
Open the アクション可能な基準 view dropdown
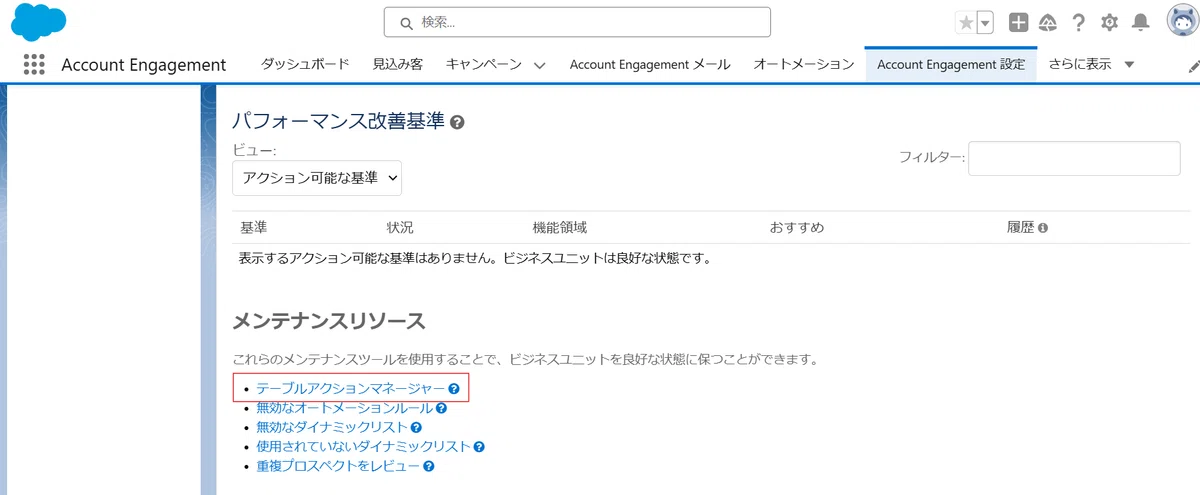pos(317,178)
